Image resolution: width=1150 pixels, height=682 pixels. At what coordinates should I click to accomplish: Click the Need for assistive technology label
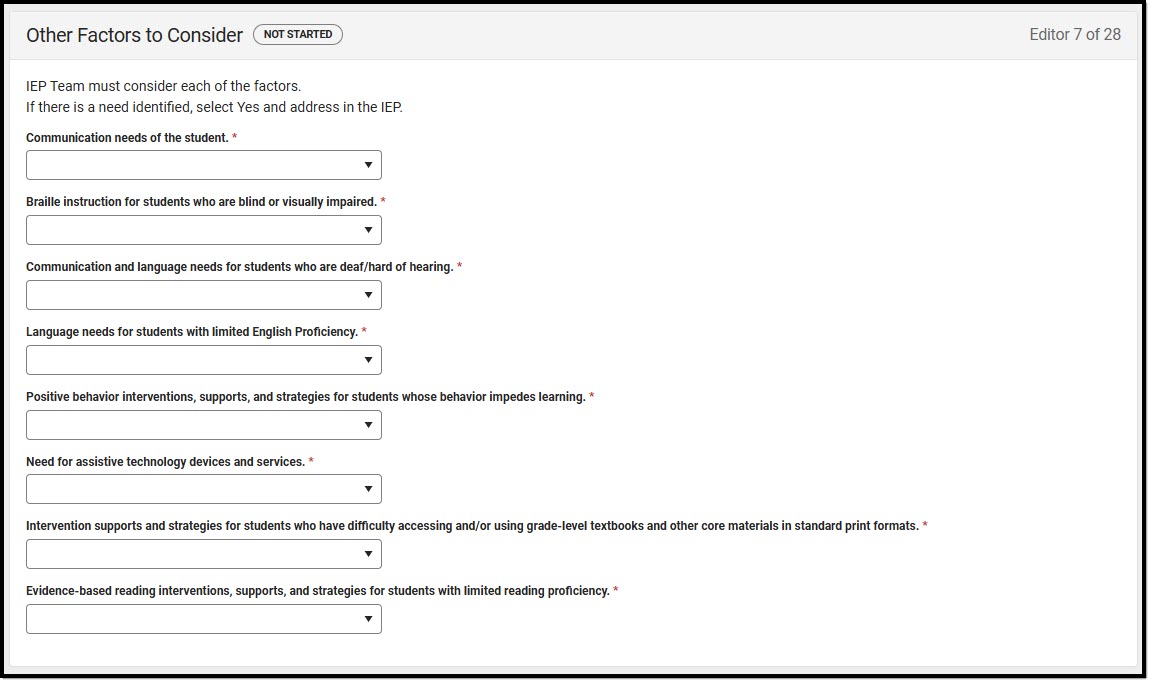(166, 462)
